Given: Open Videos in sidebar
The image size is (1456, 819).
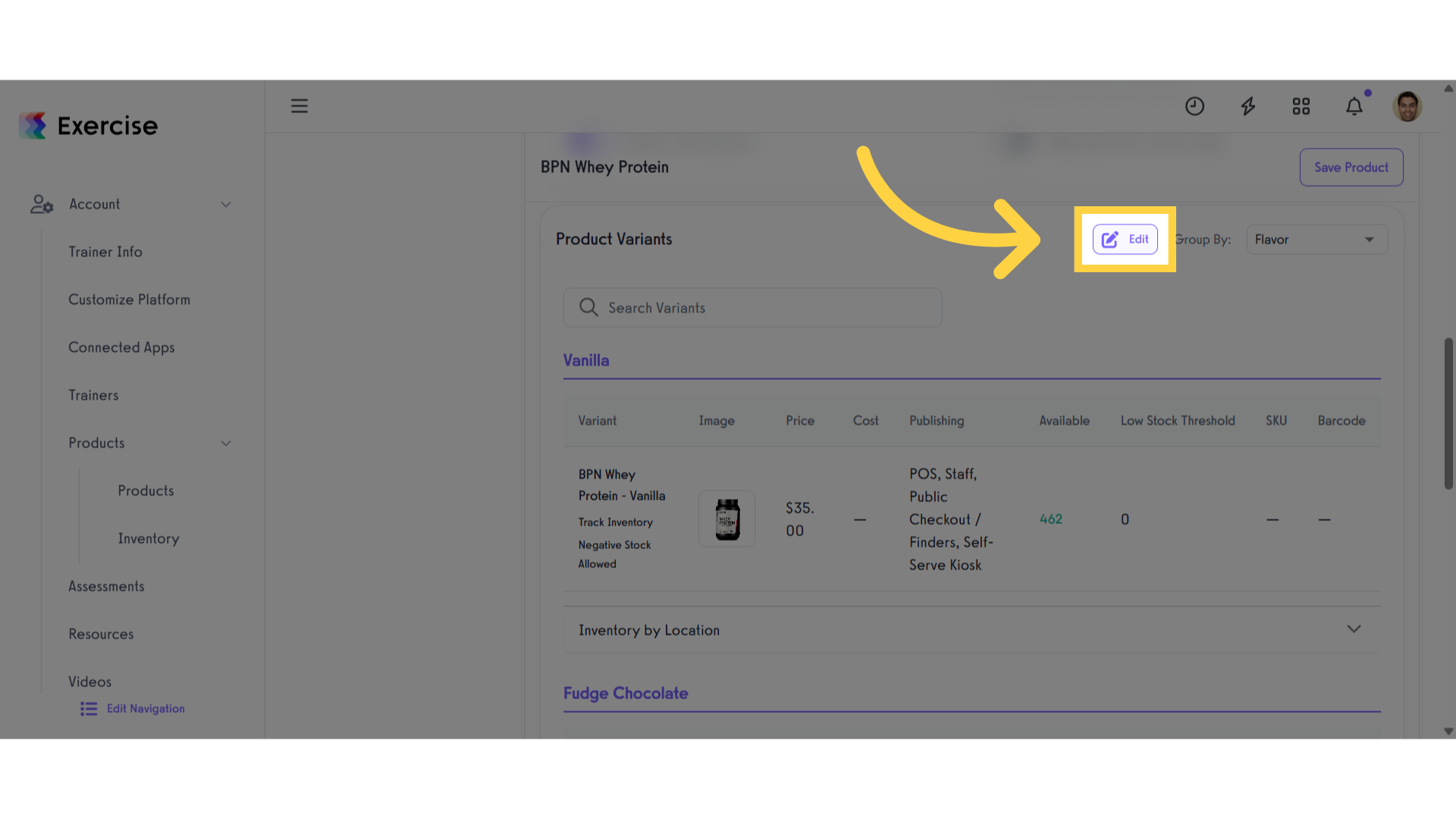Looking at the screenshot, I should tap(89, 682).
